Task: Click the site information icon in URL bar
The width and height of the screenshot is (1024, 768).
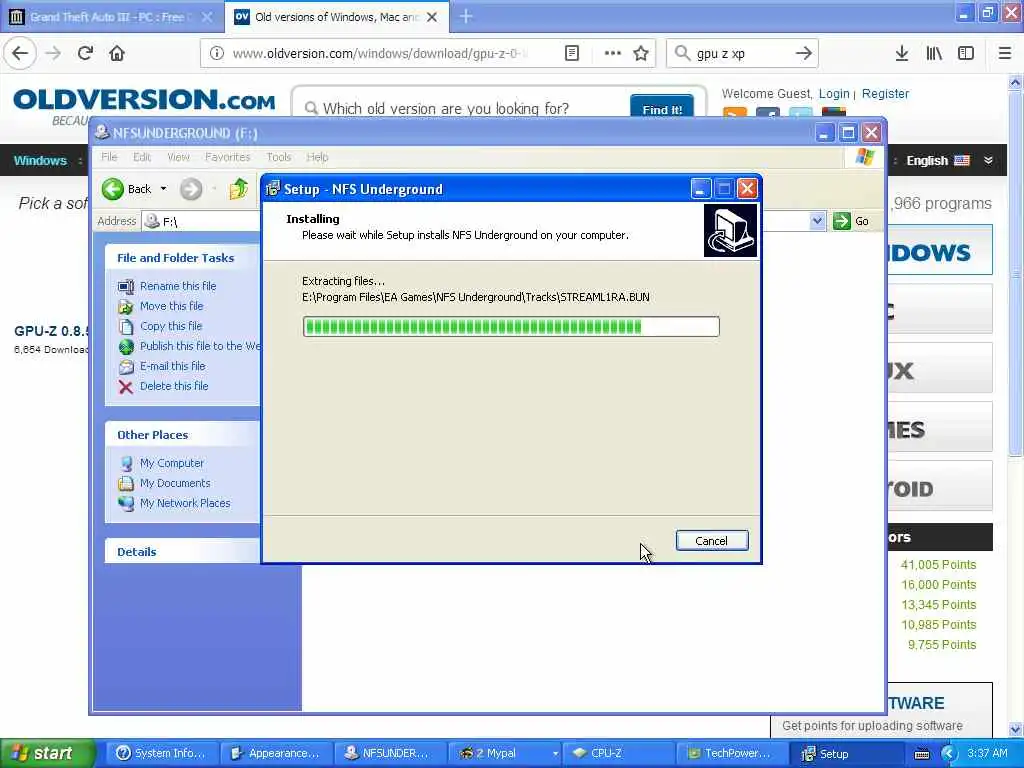Action: 216,54
